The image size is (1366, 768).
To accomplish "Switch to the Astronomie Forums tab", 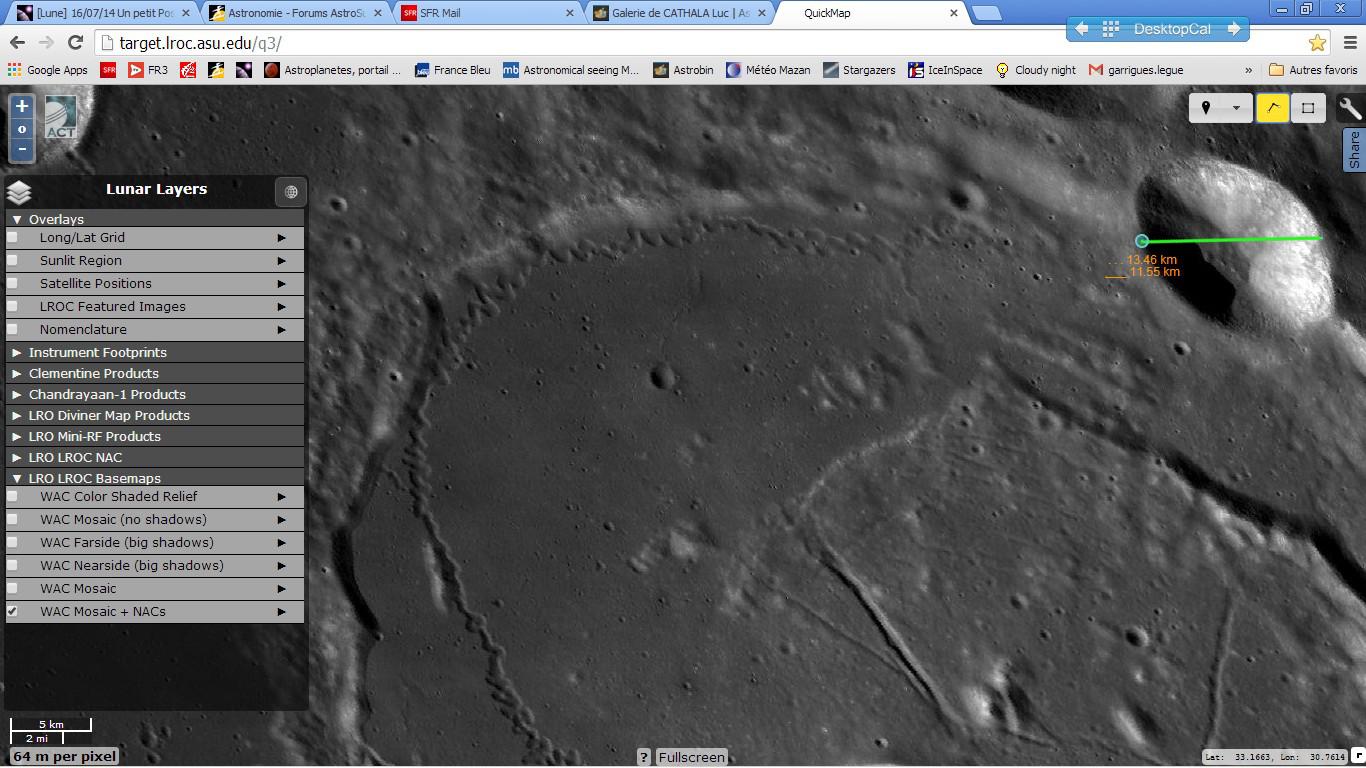I will tap(293, 13).
